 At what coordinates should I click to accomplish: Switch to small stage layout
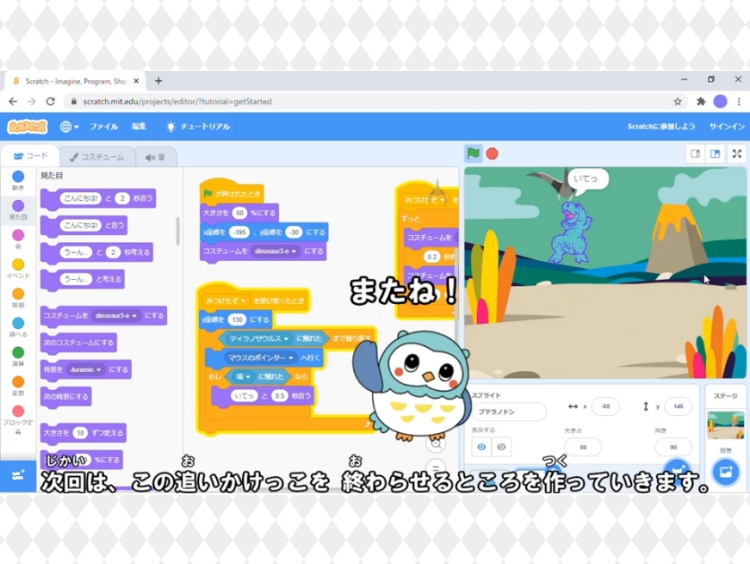[695, 154]
